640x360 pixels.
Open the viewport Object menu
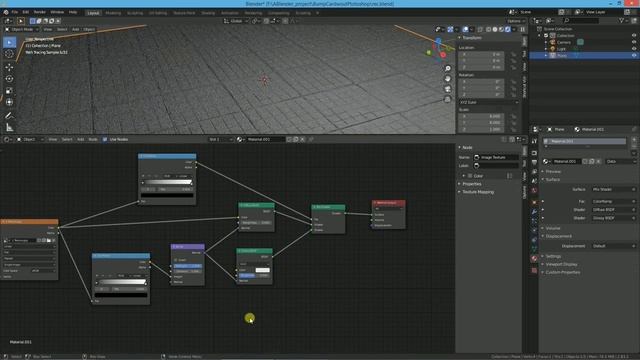(89, 29)
